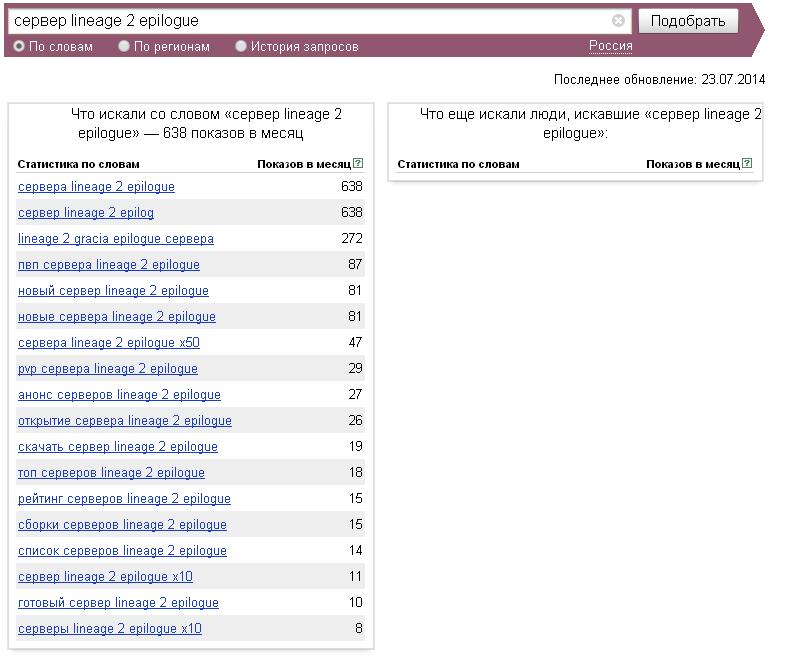Click the count 14 in the список row
Screen dimensions: 787x658
[x=356, y=551]
